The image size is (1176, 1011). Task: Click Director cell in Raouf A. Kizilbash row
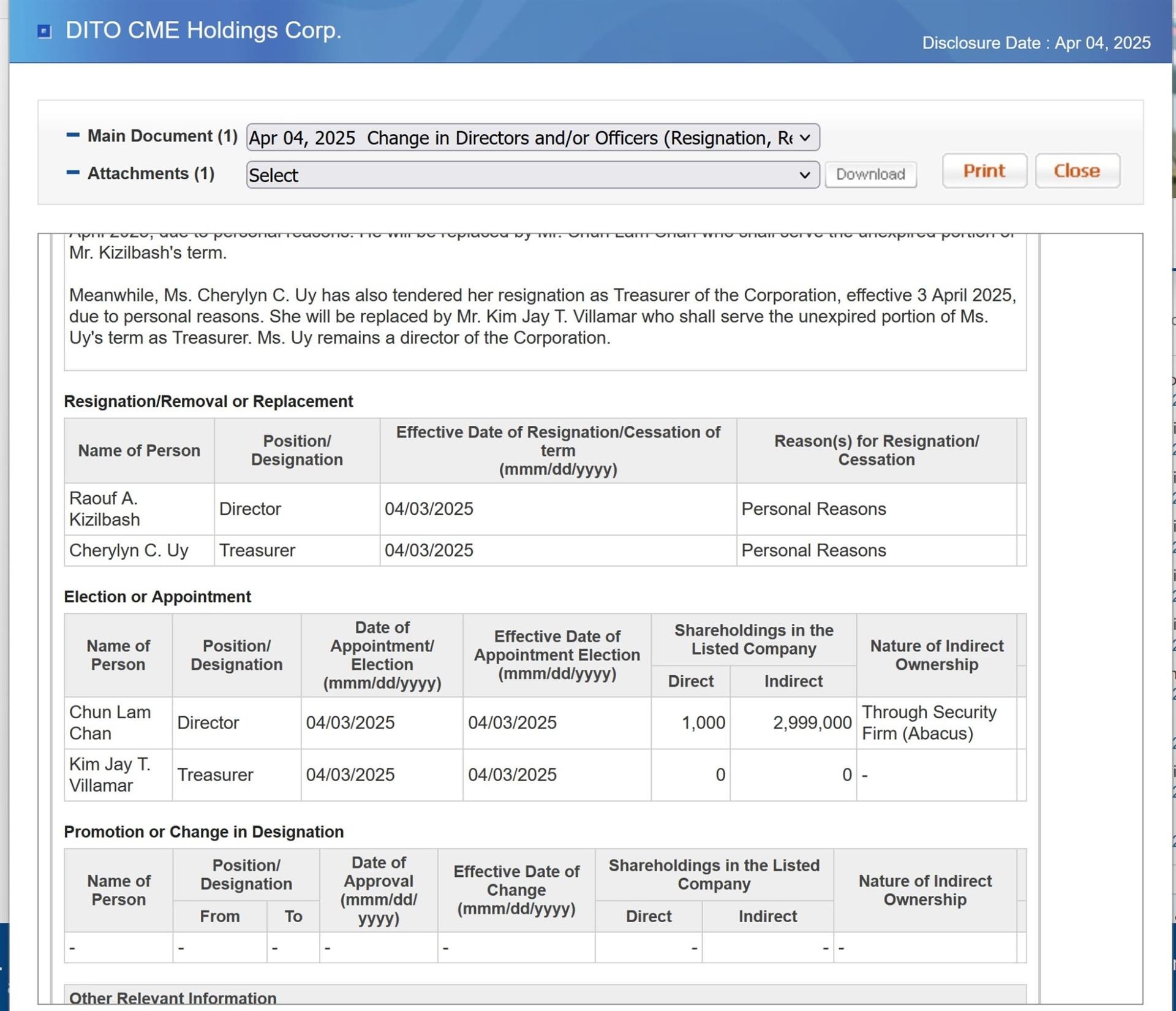pyautogui.click(x=297, y=509)
